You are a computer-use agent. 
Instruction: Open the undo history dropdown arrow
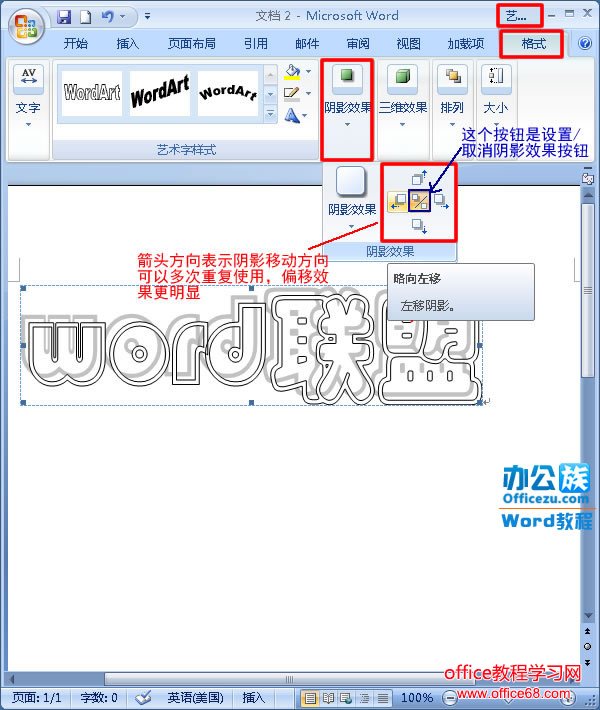(x=122, y=17)
